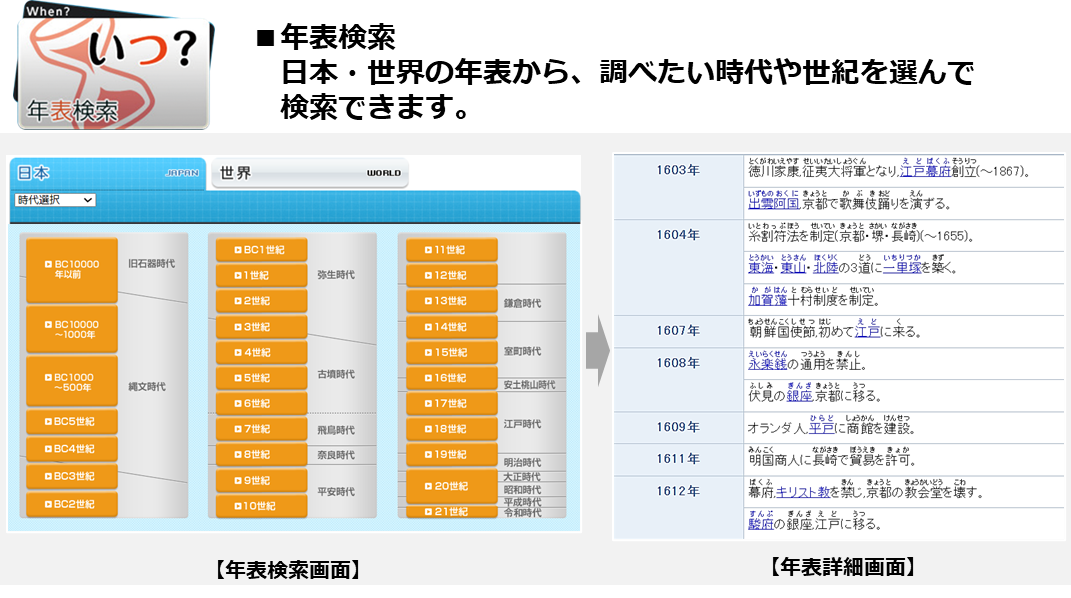
Task: Click the gray arrow between the two screens
Action: pos(597,351)
